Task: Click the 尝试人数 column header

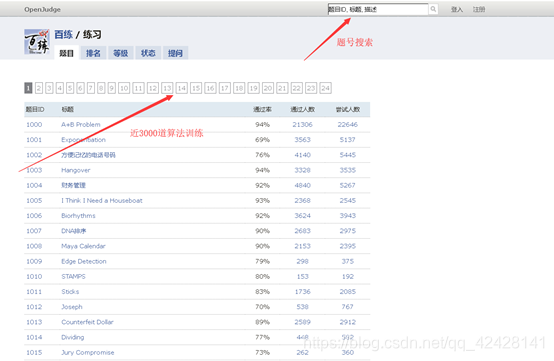Action: [348, 110]
